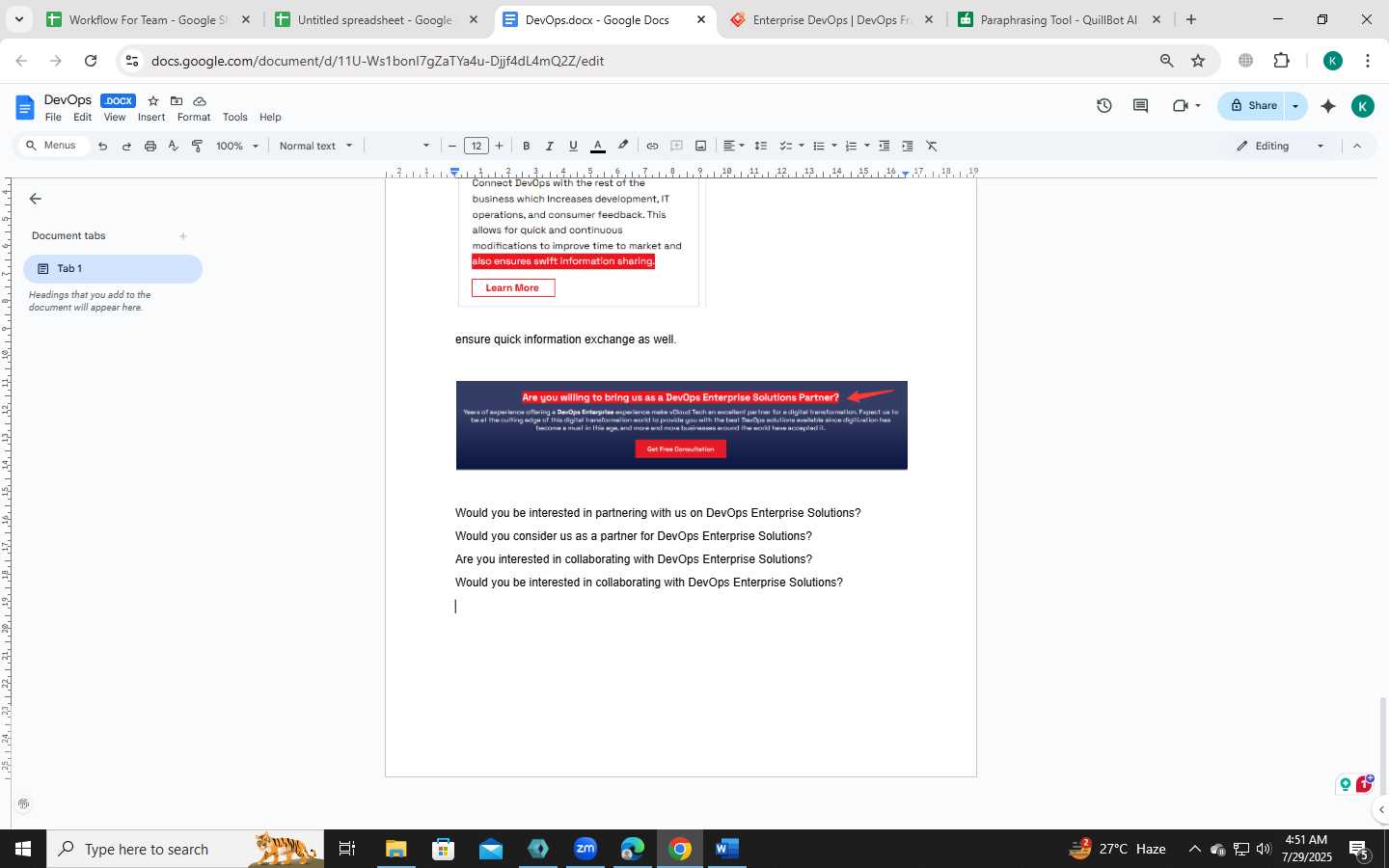Click the font size field showing 12
This screenshot has width=1389, height=868.
pos(476,146)
